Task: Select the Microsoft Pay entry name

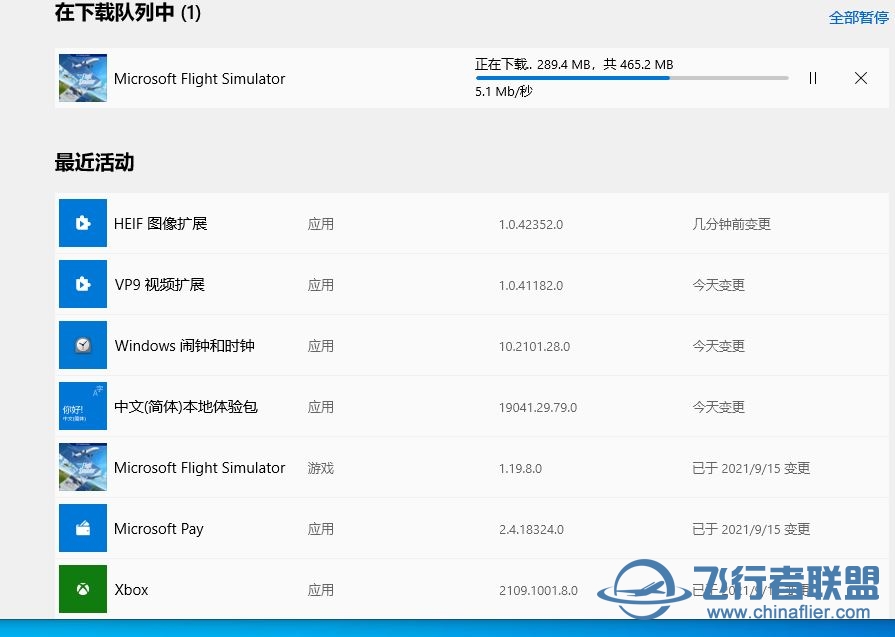Action: (x=159, y=529)
